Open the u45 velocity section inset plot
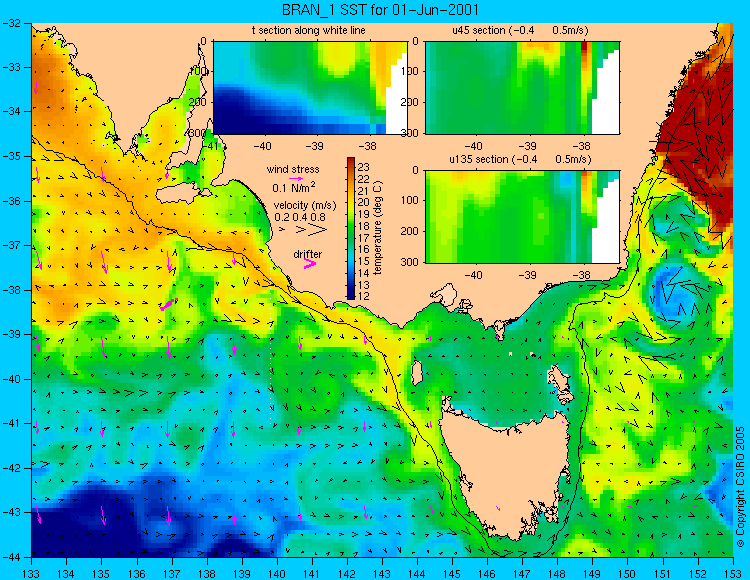750x580 pixels. 522,88
